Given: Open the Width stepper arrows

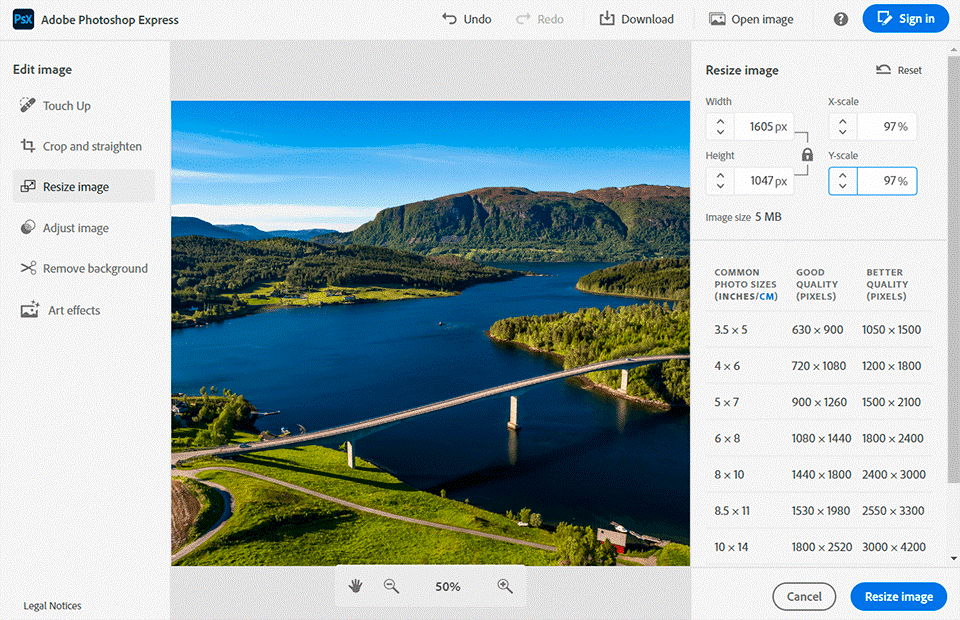Looking at the screenshot, I should pyautogui.click(x=720, y=127).
